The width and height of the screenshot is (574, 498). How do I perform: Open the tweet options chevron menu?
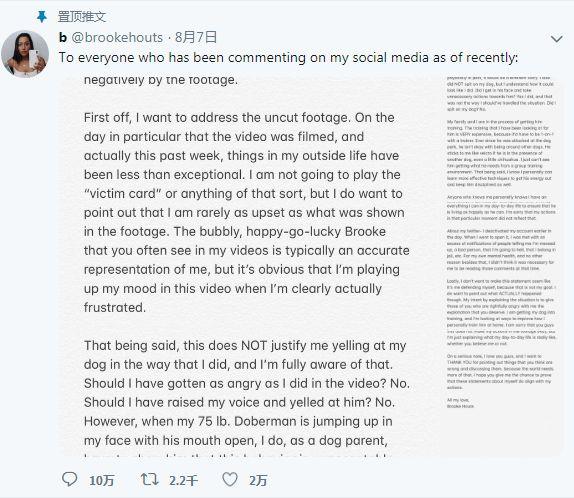click(x=556, y=38)
